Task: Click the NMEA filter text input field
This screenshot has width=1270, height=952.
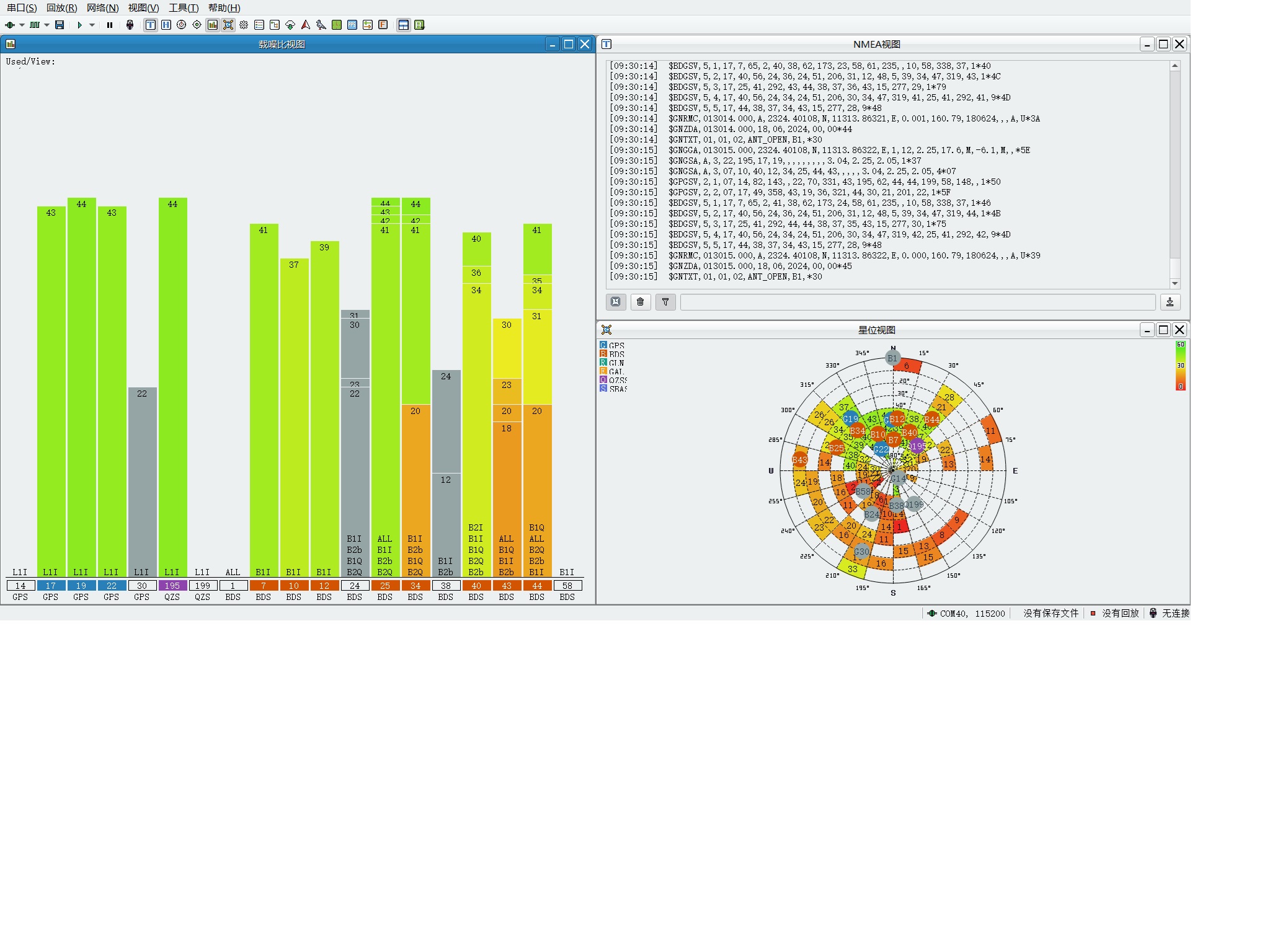Action: pos(917,302)
